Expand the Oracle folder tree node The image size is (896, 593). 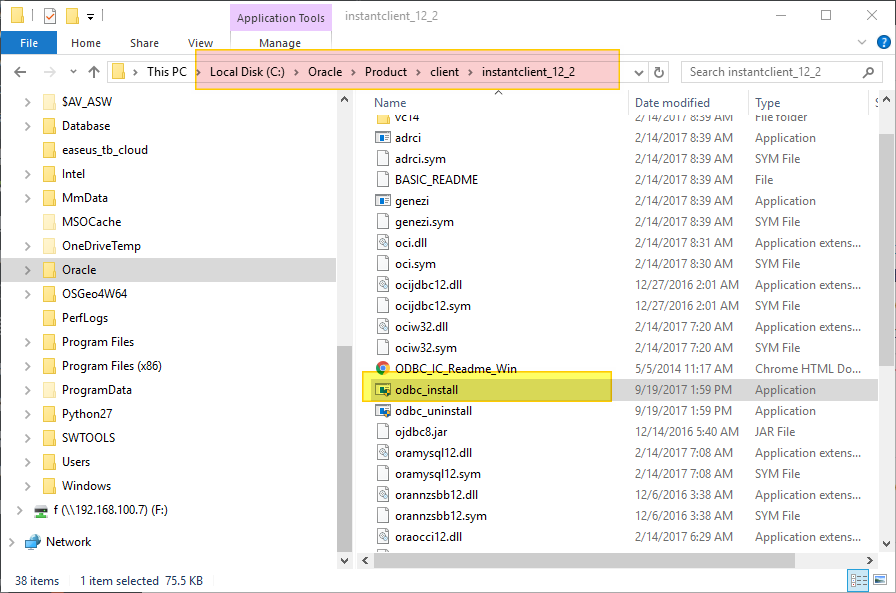point(27,270)
